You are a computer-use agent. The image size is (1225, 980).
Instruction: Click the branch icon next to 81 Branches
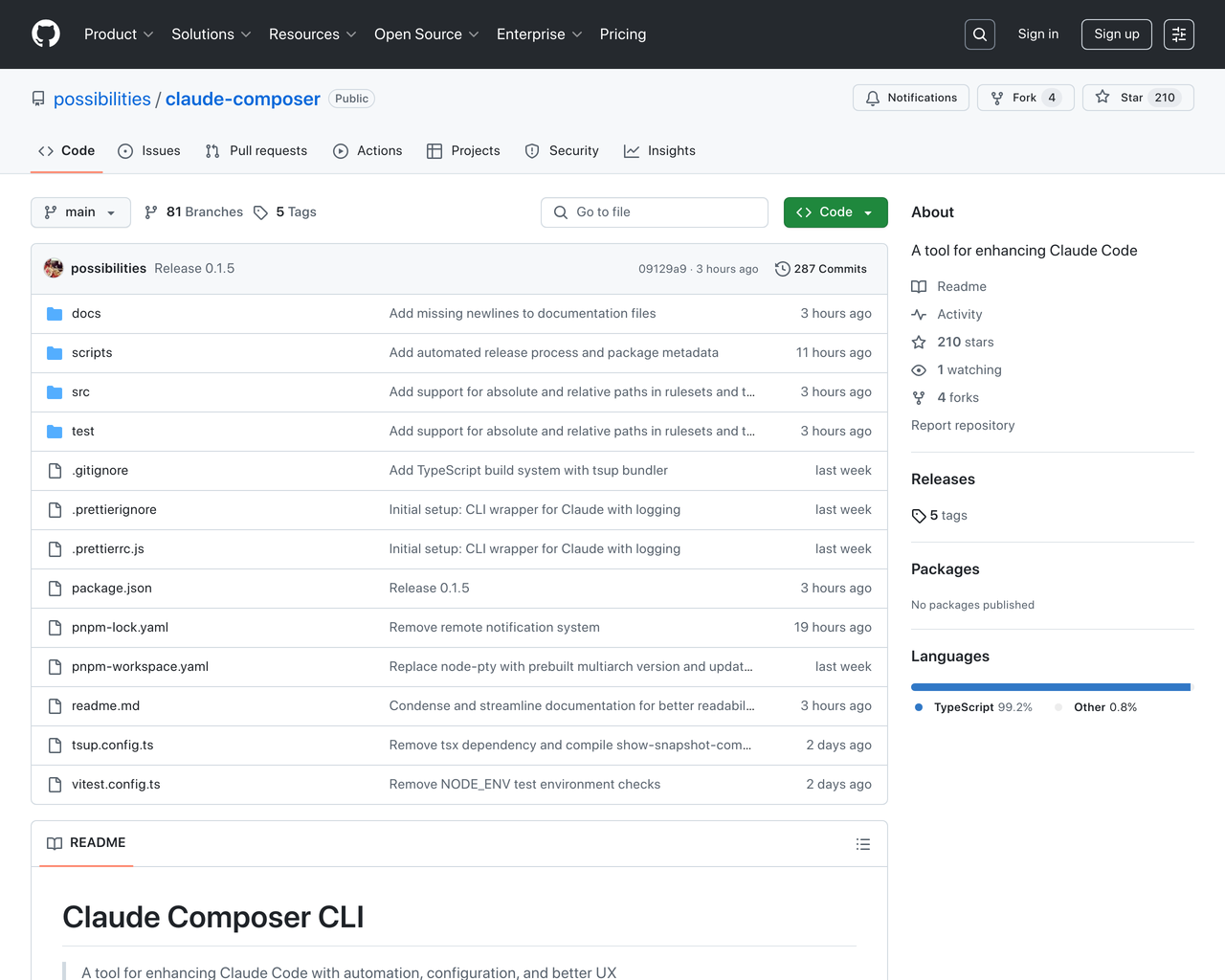(x=150, y=212)
